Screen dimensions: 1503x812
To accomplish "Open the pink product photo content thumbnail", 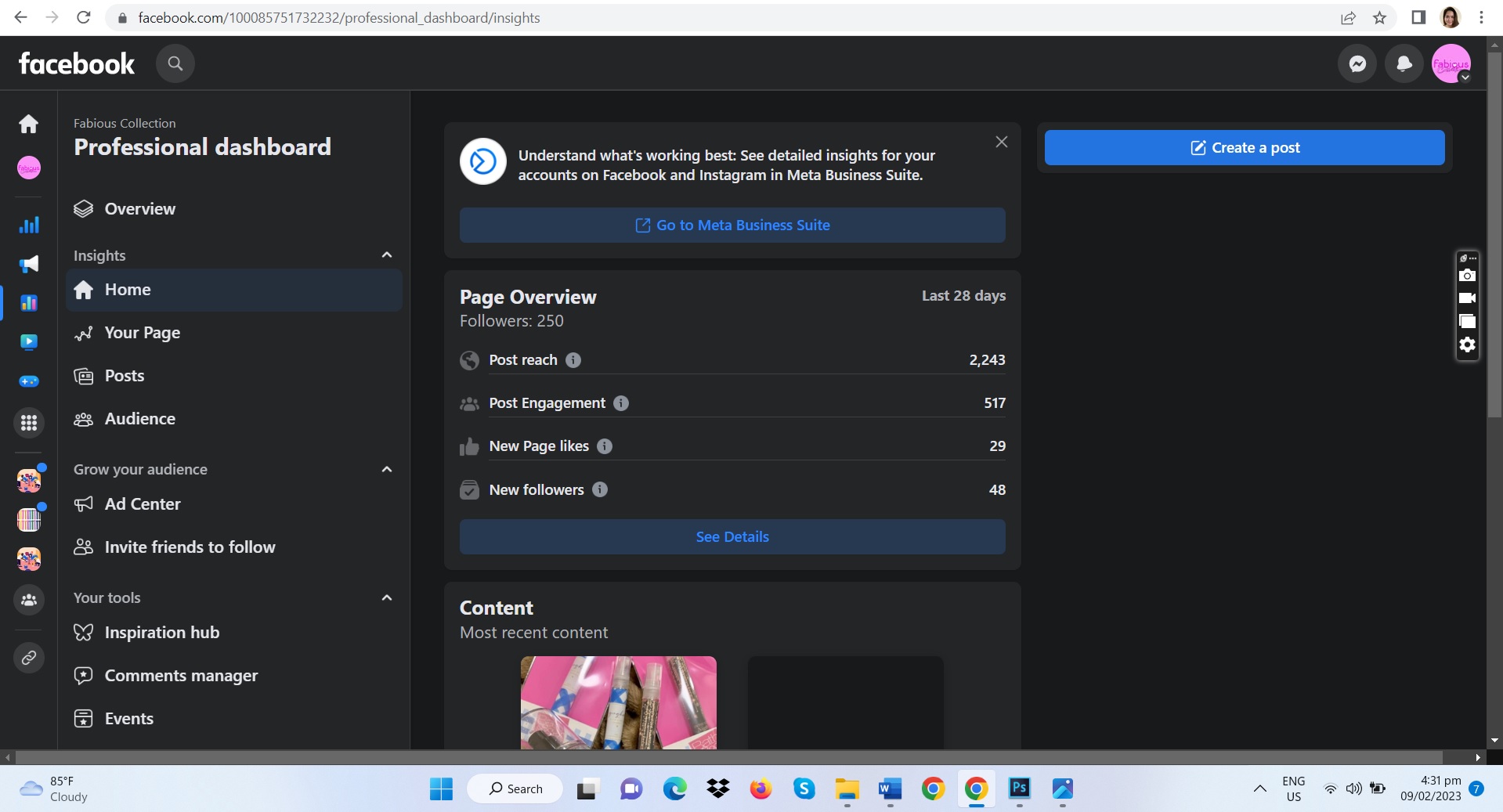I will click(x=619, y=702).
